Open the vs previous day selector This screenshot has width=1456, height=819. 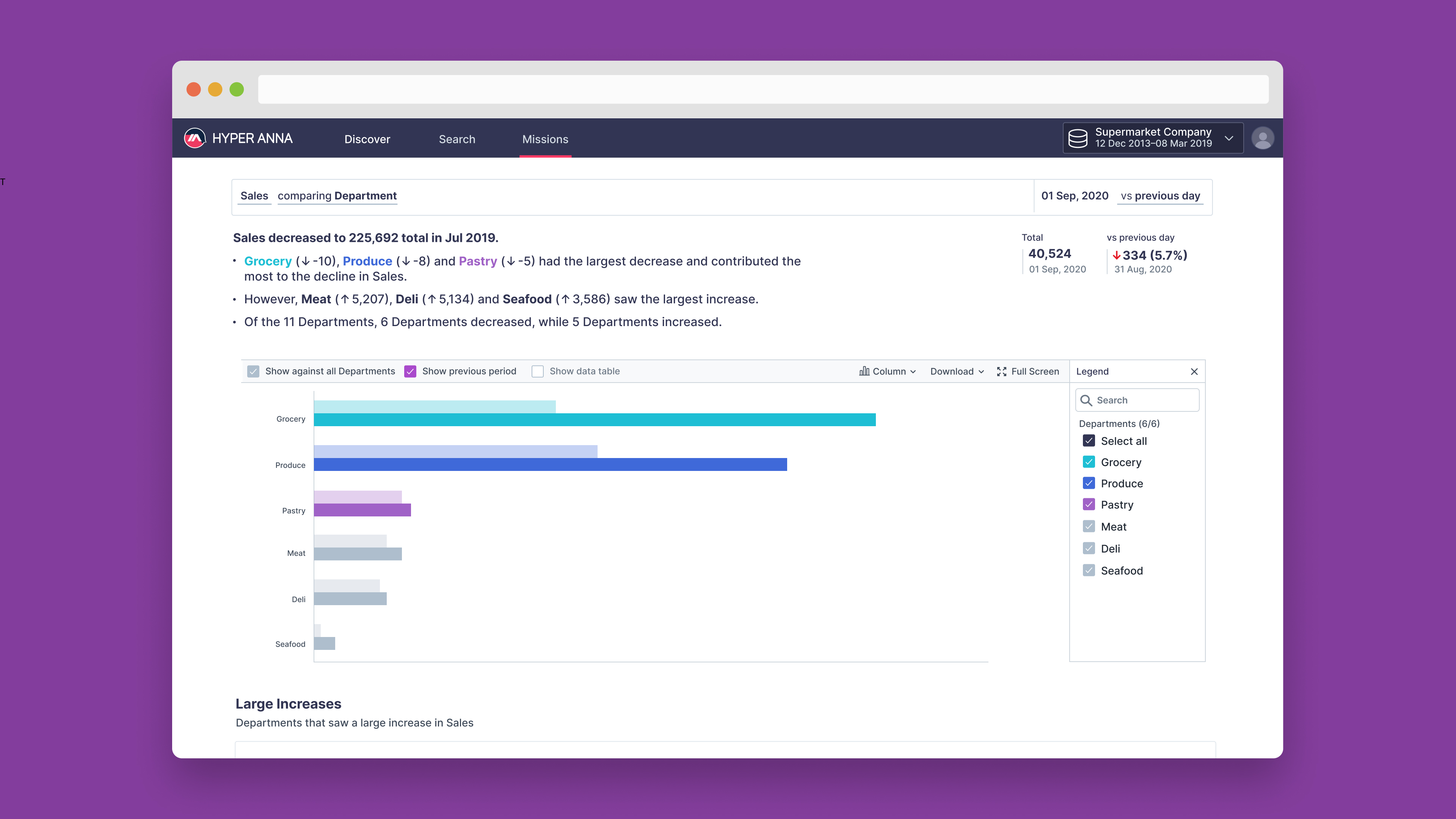pyautogui.click(x=1160, y=196)
